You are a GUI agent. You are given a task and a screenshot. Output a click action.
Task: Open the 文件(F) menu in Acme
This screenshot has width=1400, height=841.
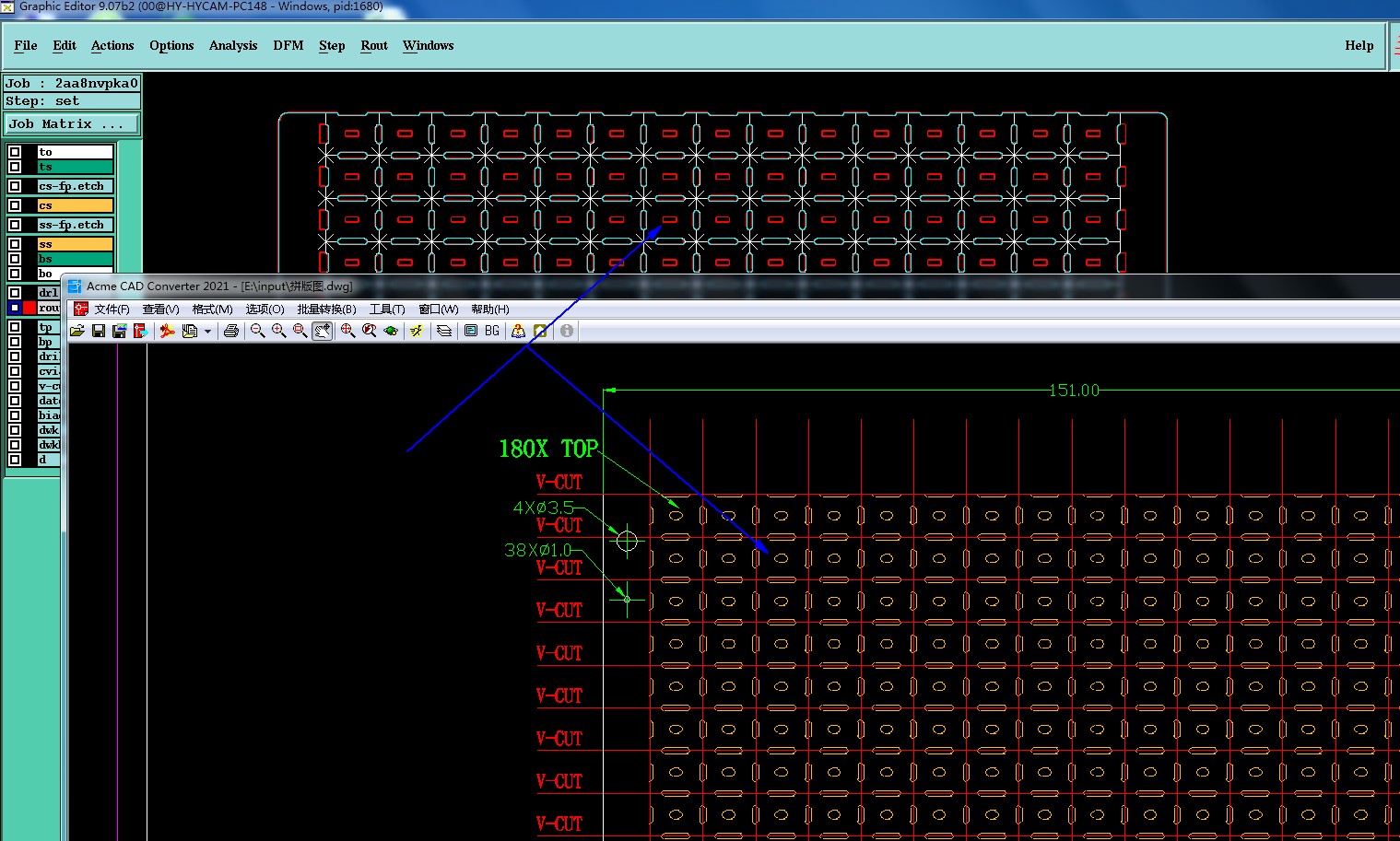point(112,310)
